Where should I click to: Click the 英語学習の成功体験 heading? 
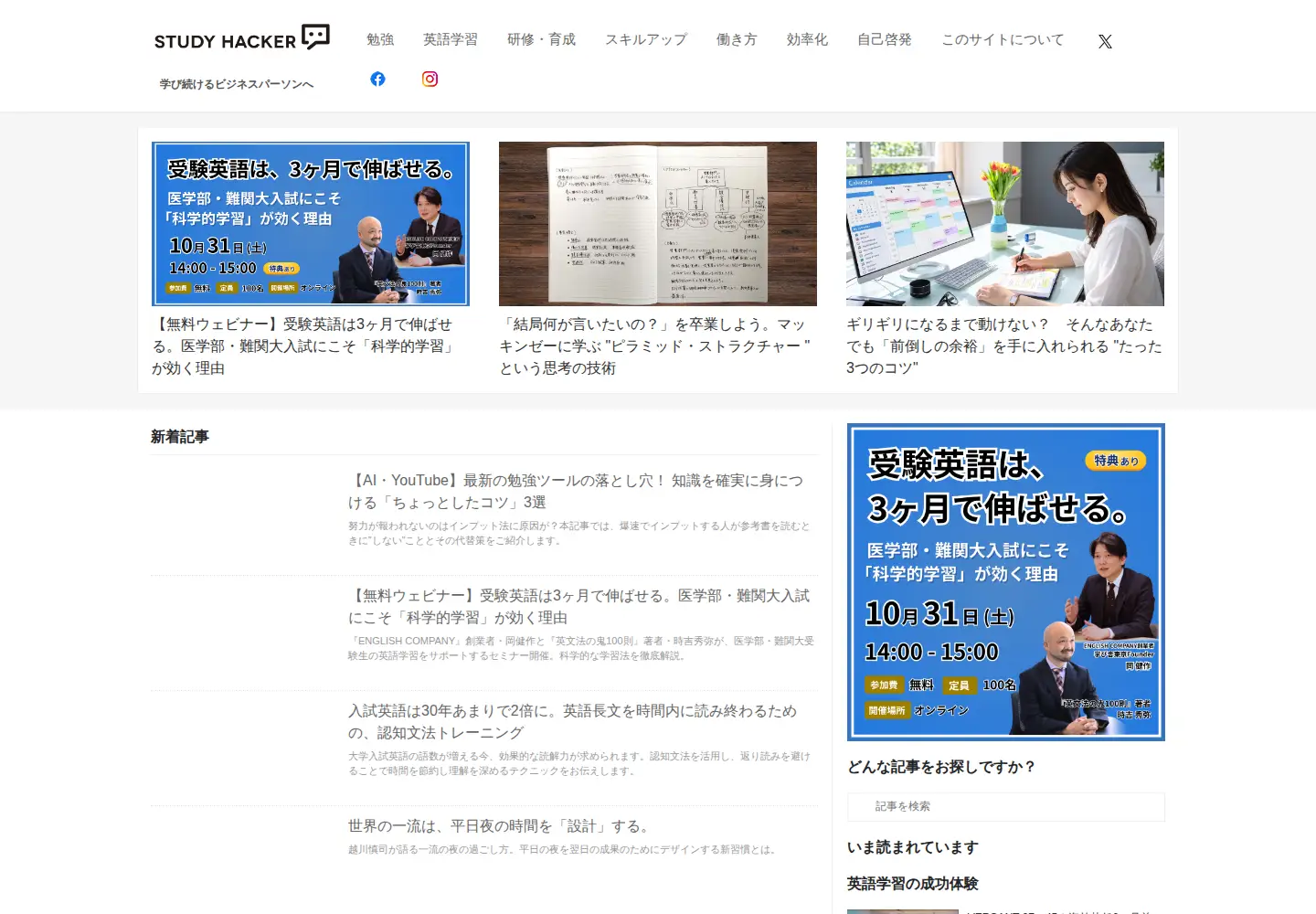click(x=913, y=883)
